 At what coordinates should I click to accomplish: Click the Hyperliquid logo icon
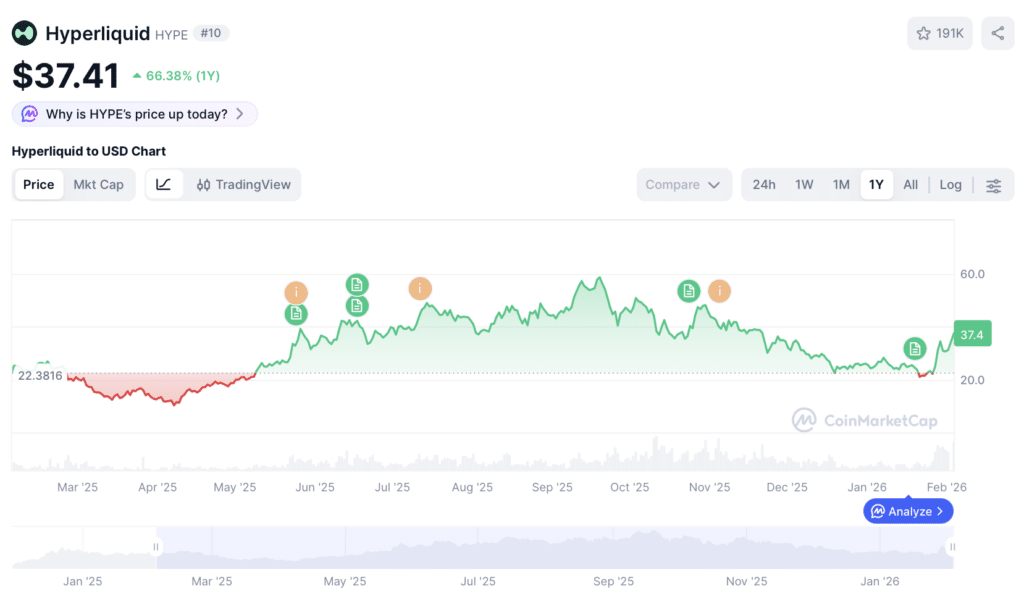click(24, 33)
